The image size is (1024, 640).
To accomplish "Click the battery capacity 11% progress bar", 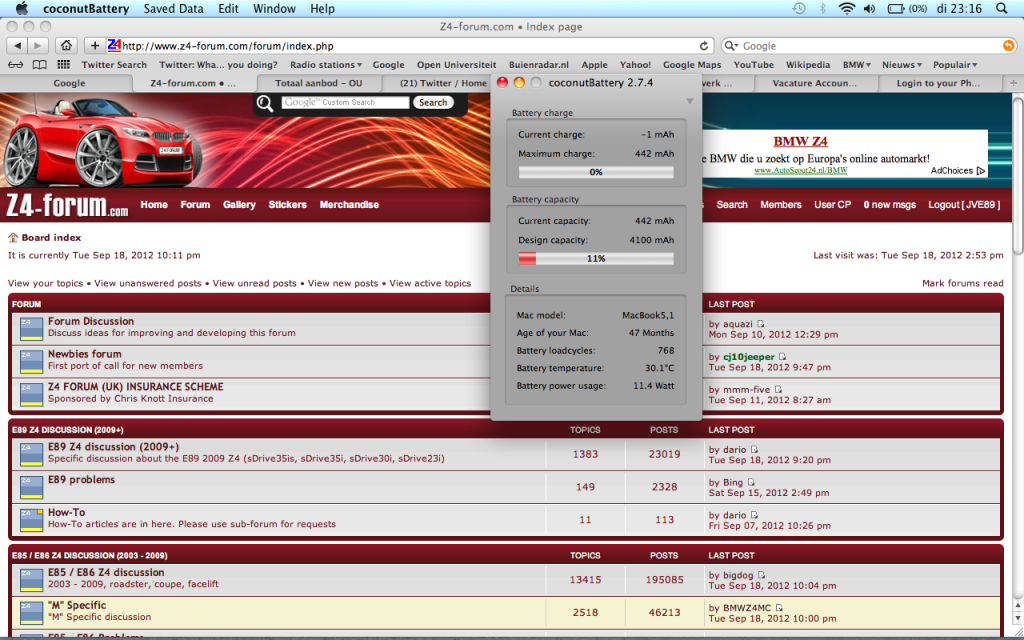I will pos(596,259).
